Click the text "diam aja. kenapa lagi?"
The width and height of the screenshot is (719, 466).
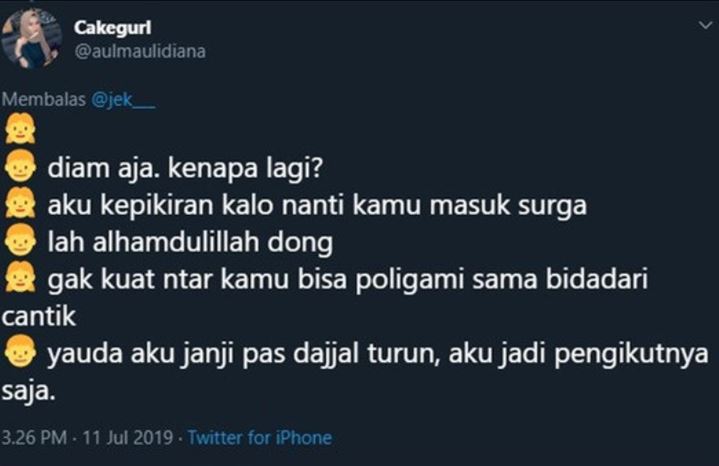coord(185,169)
